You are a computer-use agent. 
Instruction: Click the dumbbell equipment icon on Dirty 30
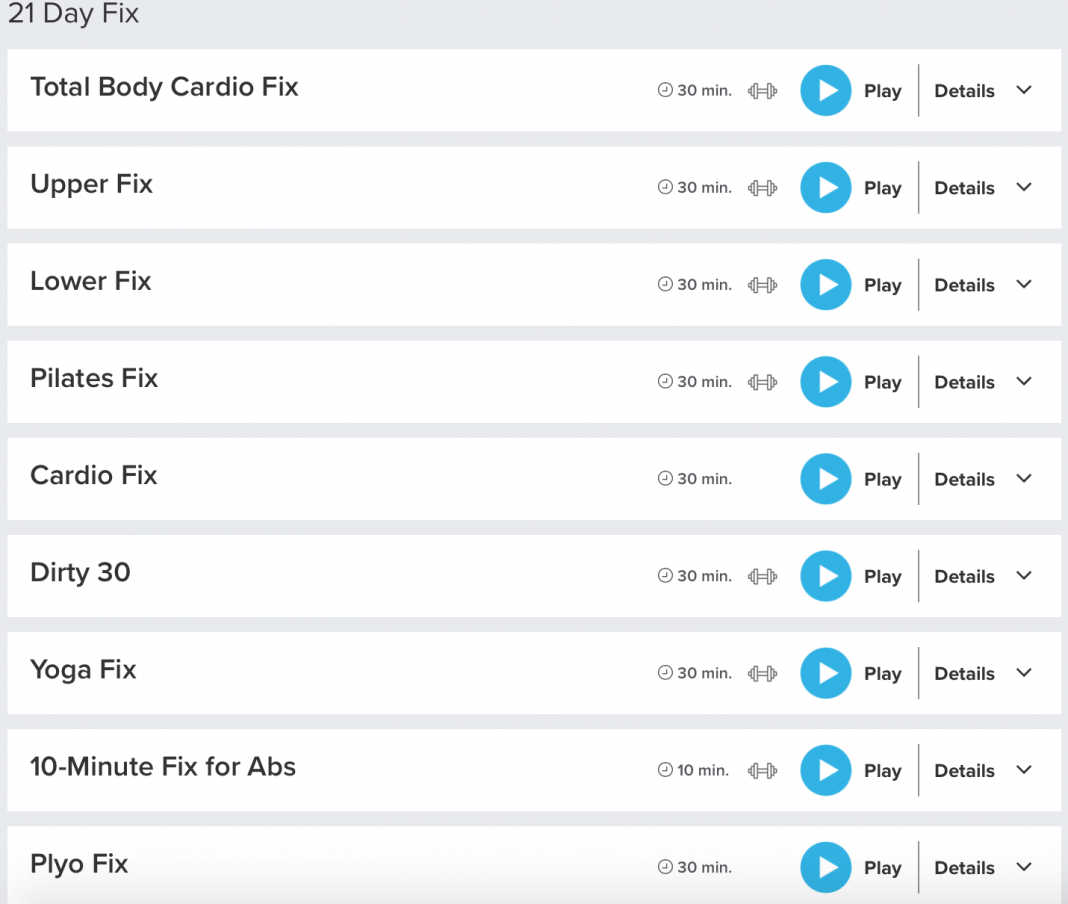762,575
